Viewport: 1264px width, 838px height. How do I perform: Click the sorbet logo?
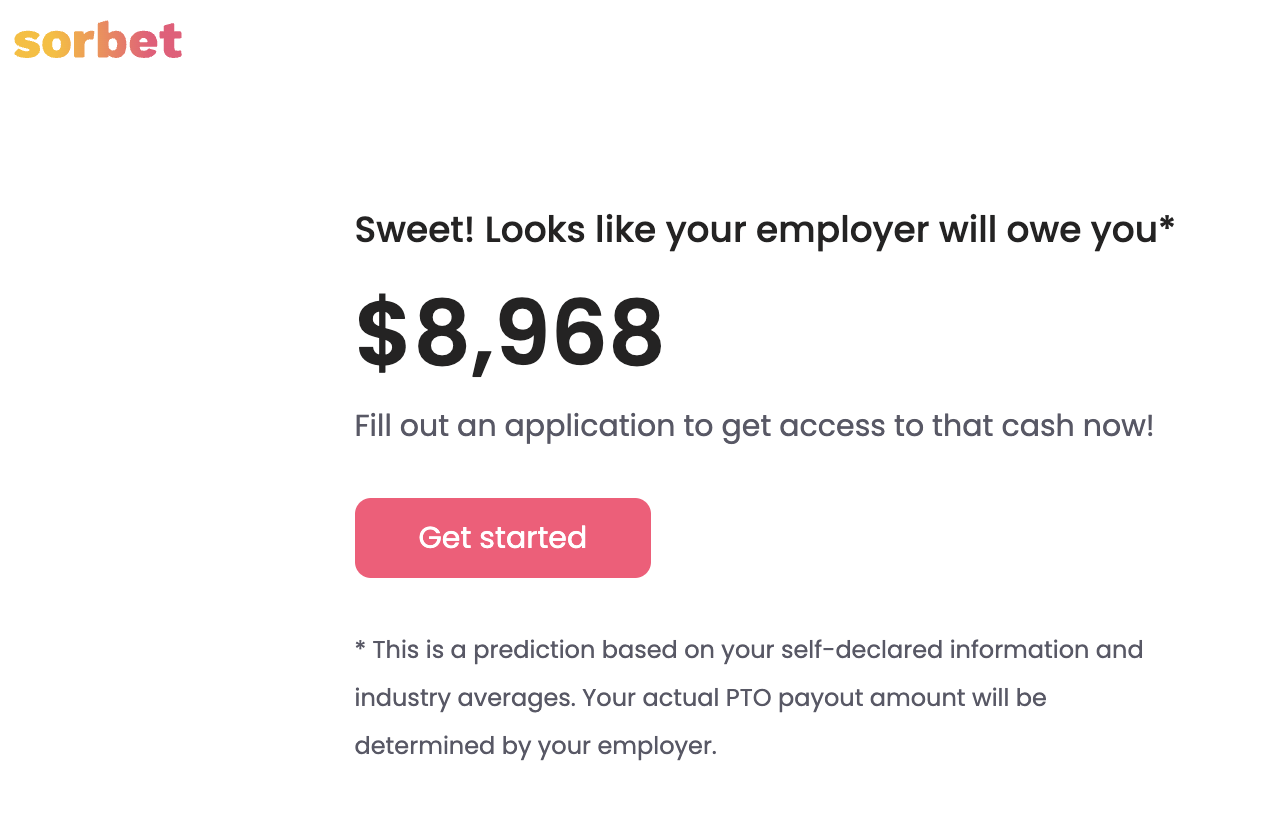click(x=98, y=41)
